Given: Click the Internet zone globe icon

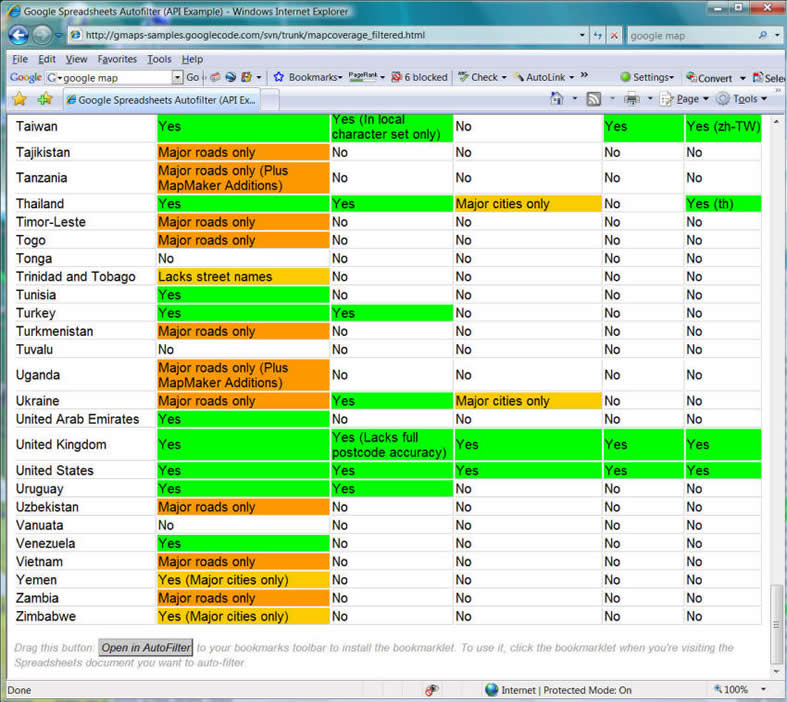Looking at the screenshot, I should [x=492, y=689].
